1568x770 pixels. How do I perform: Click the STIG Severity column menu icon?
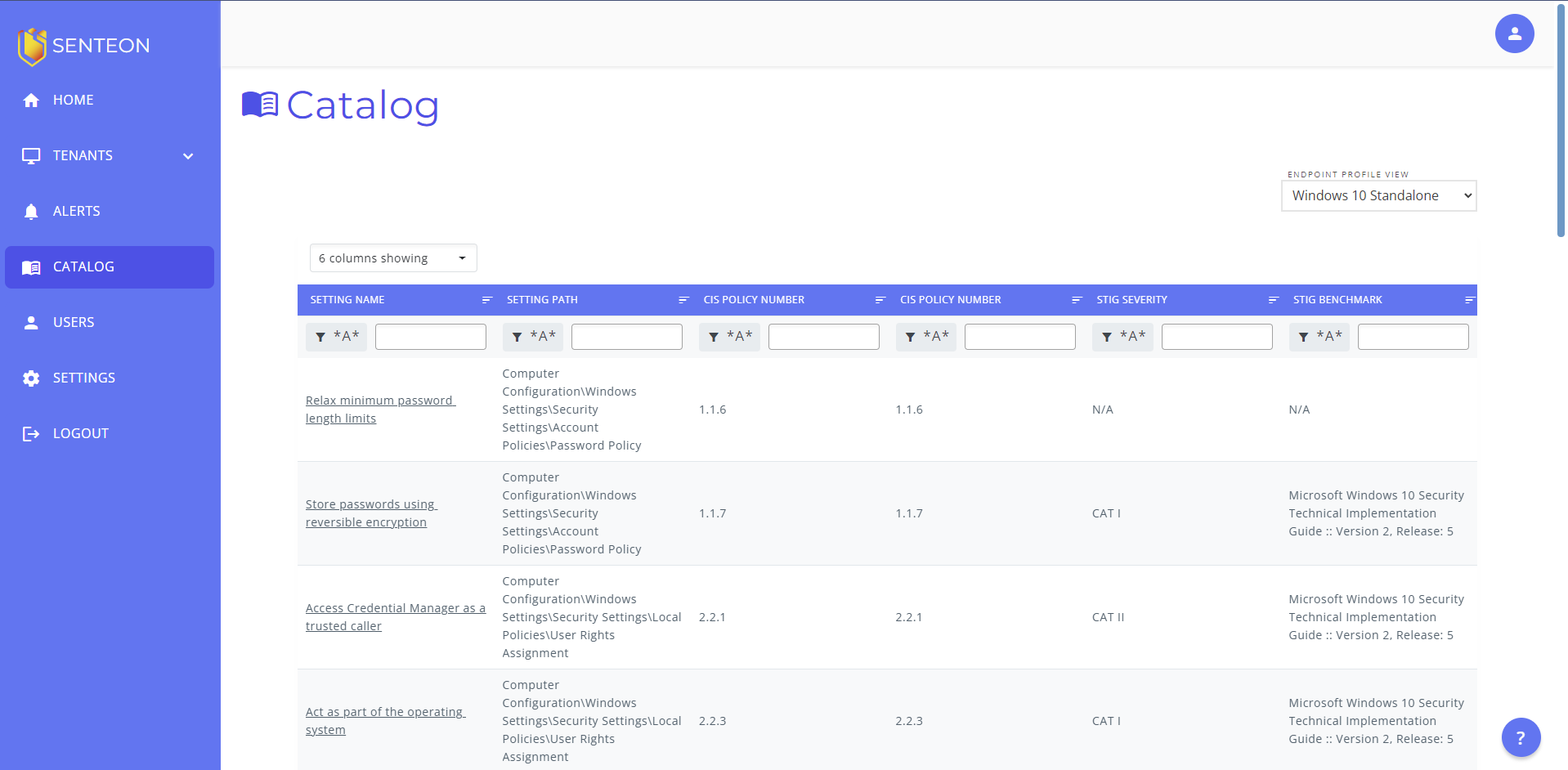tap(1273, 300)
